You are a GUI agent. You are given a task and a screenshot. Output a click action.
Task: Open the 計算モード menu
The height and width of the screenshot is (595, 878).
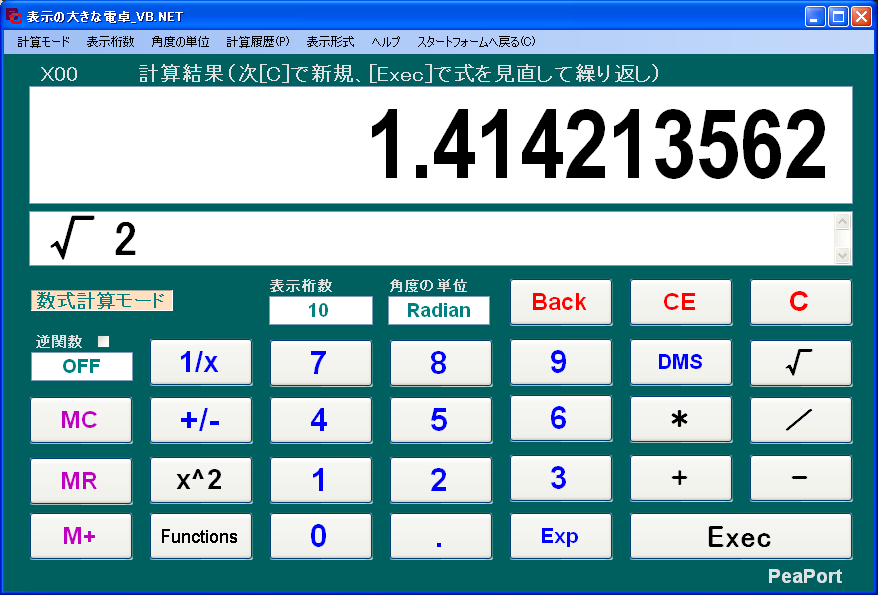44,42
